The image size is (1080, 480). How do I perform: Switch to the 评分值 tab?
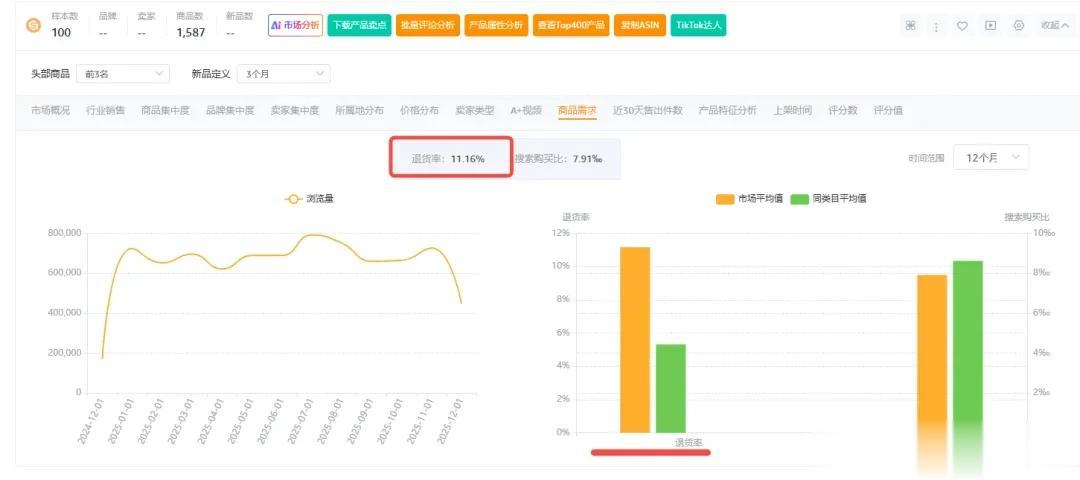888,110
